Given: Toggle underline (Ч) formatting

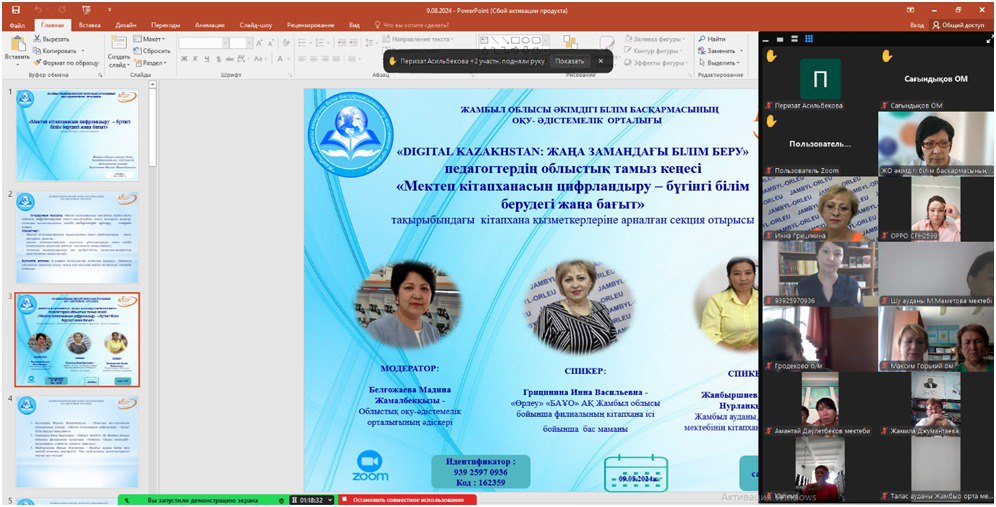Looking at the screenshot, I should pos(206,59).
